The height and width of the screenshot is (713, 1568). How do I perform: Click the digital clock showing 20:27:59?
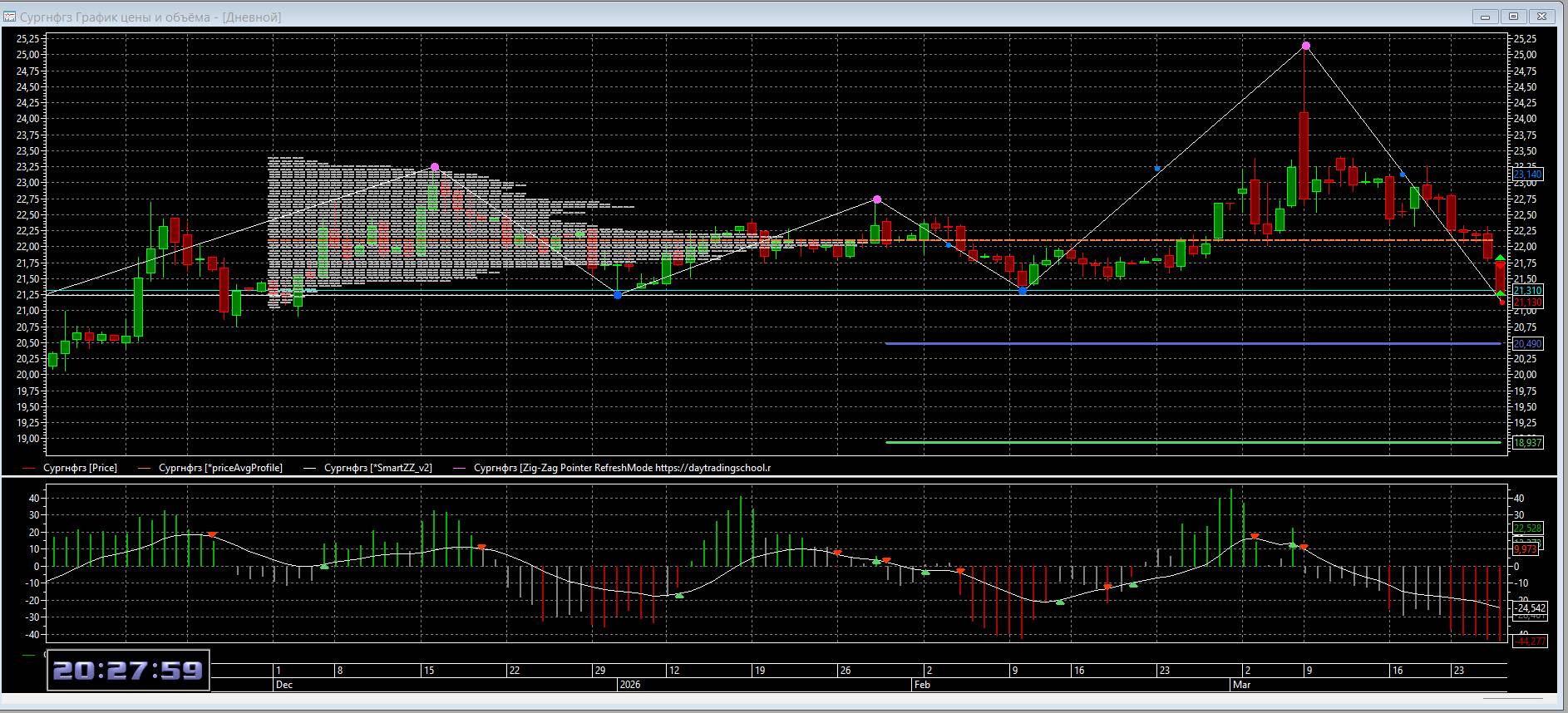pyautogui.click(x=127, y=670)
